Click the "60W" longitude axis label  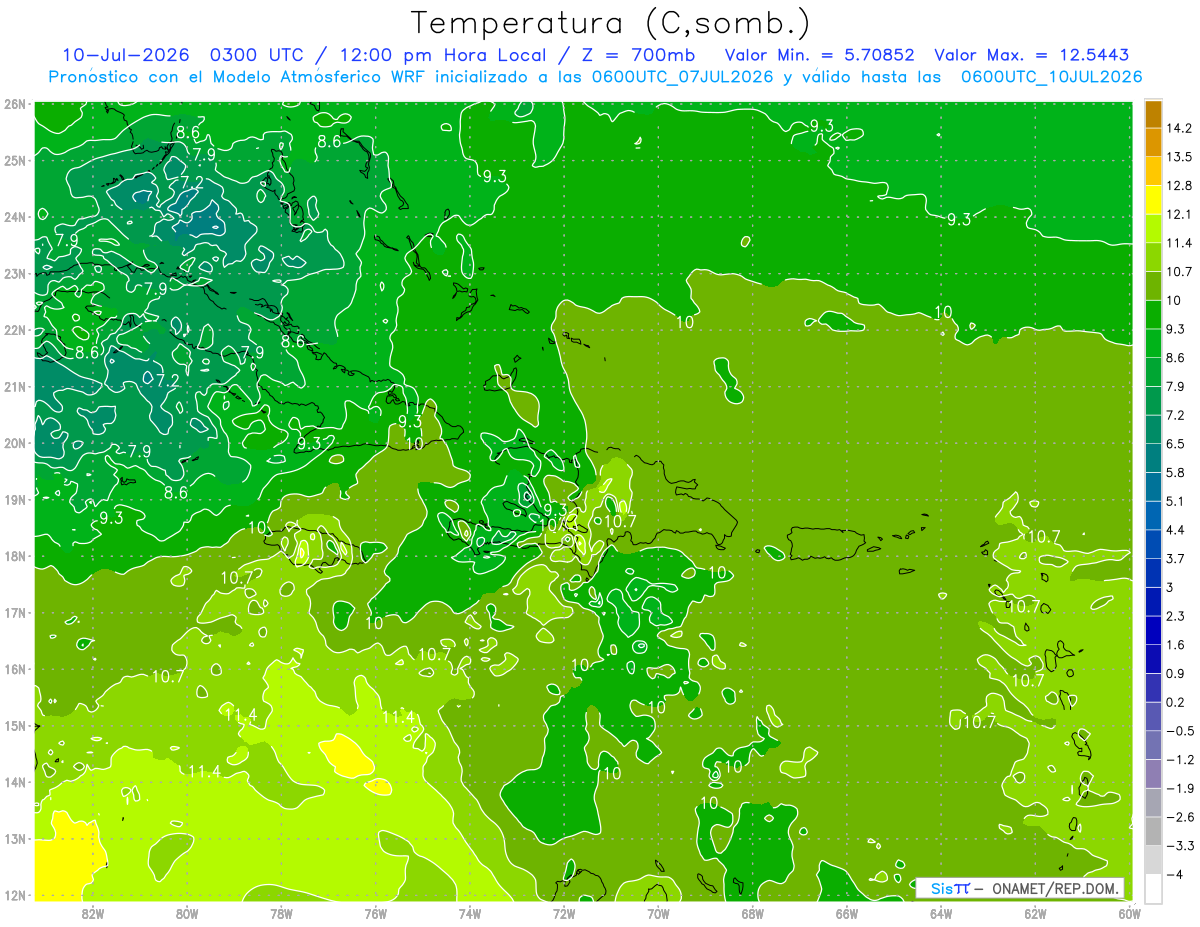[x=1129, y=913]
